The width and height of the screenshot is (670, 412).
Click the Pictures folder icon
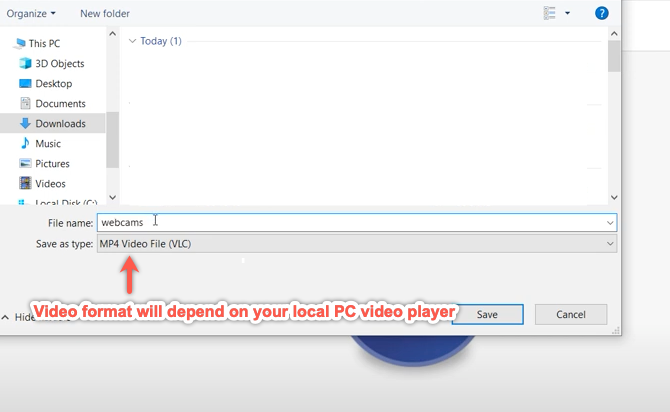pyautogui.click(x=25, y=163)
